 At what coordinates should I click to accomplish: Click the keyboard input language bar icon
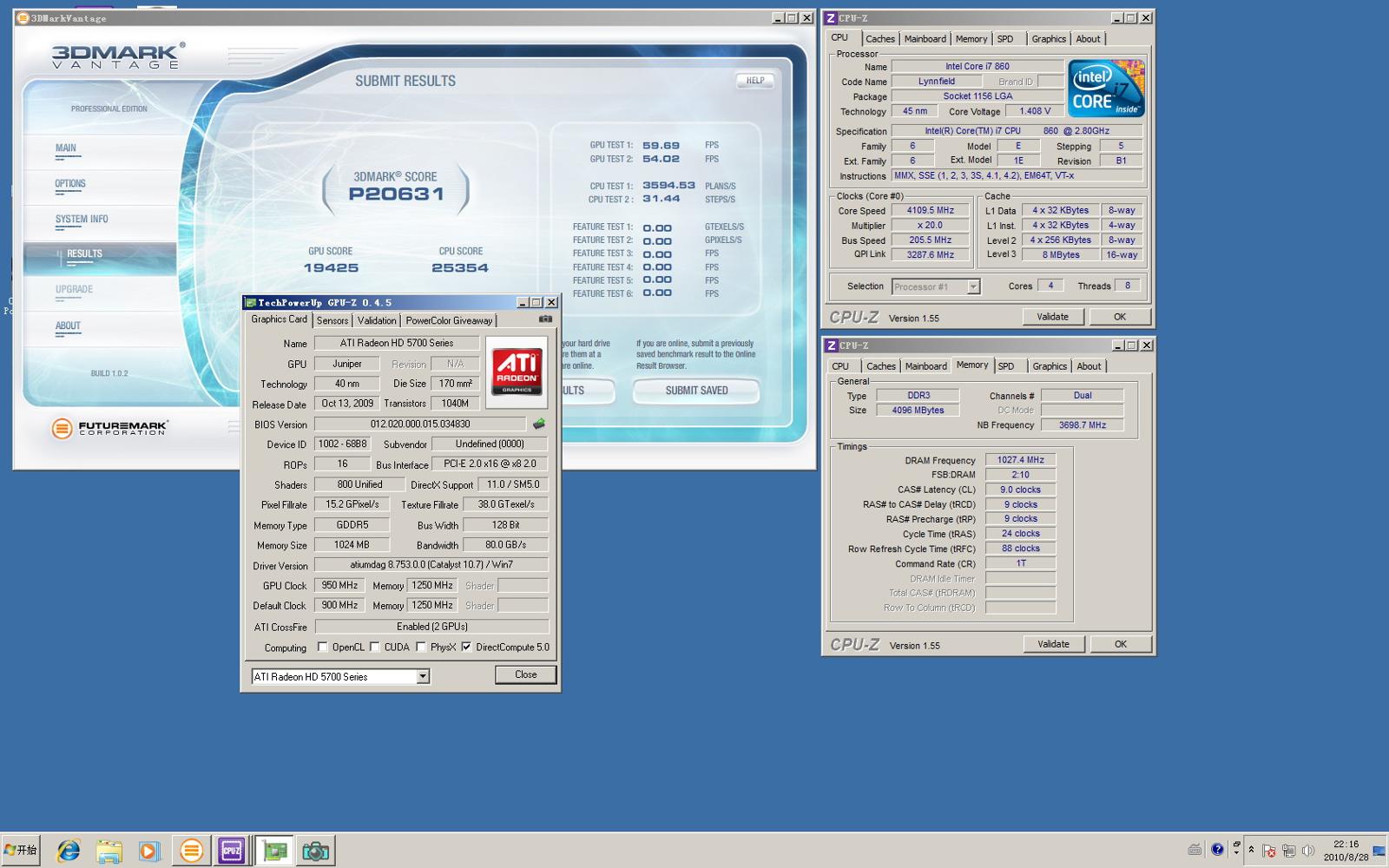(x=1195, y=850)
